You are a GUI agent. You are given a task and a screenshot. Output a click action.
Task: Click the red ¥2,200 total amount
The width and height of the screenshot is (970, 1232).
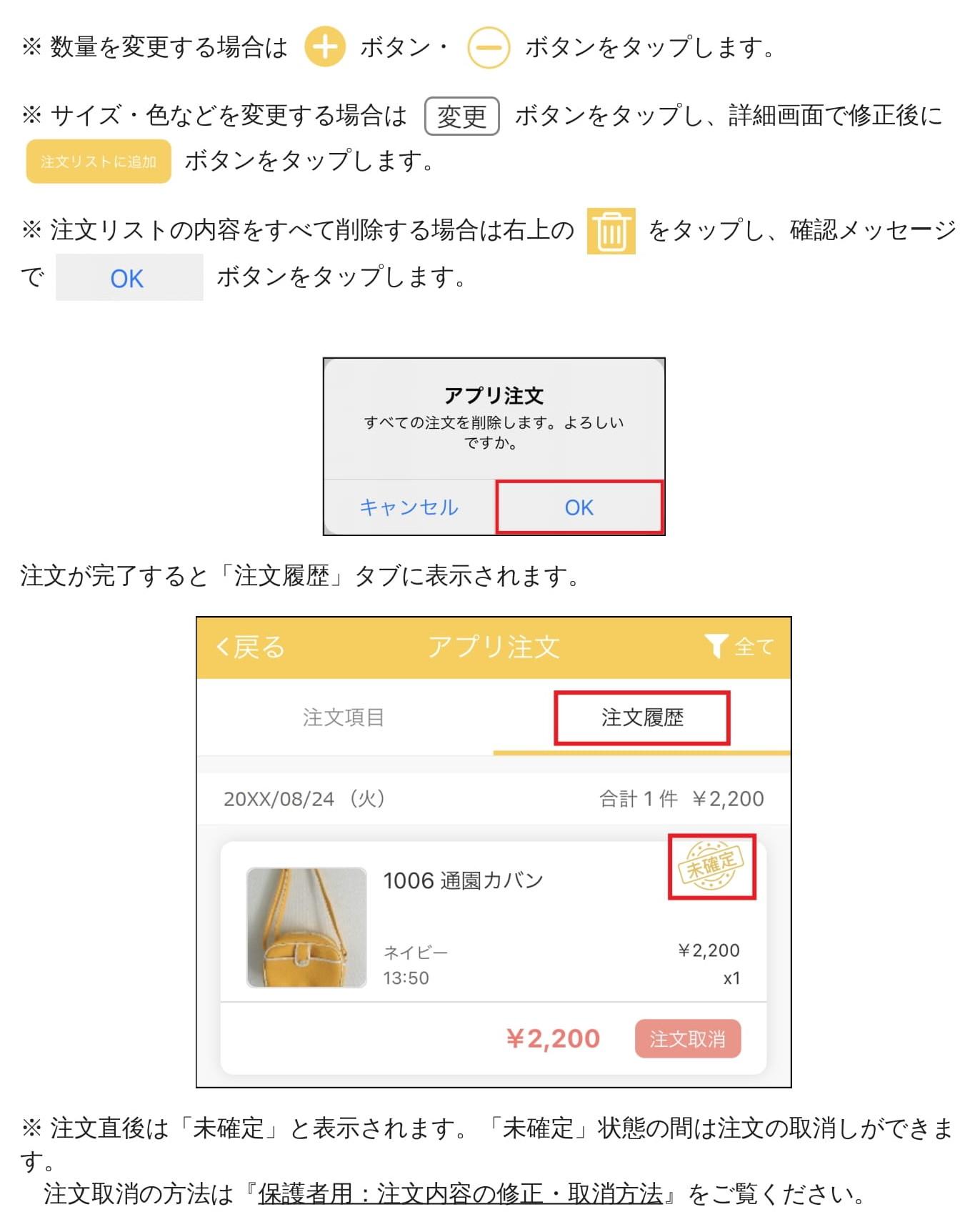tap(553, 1038)
